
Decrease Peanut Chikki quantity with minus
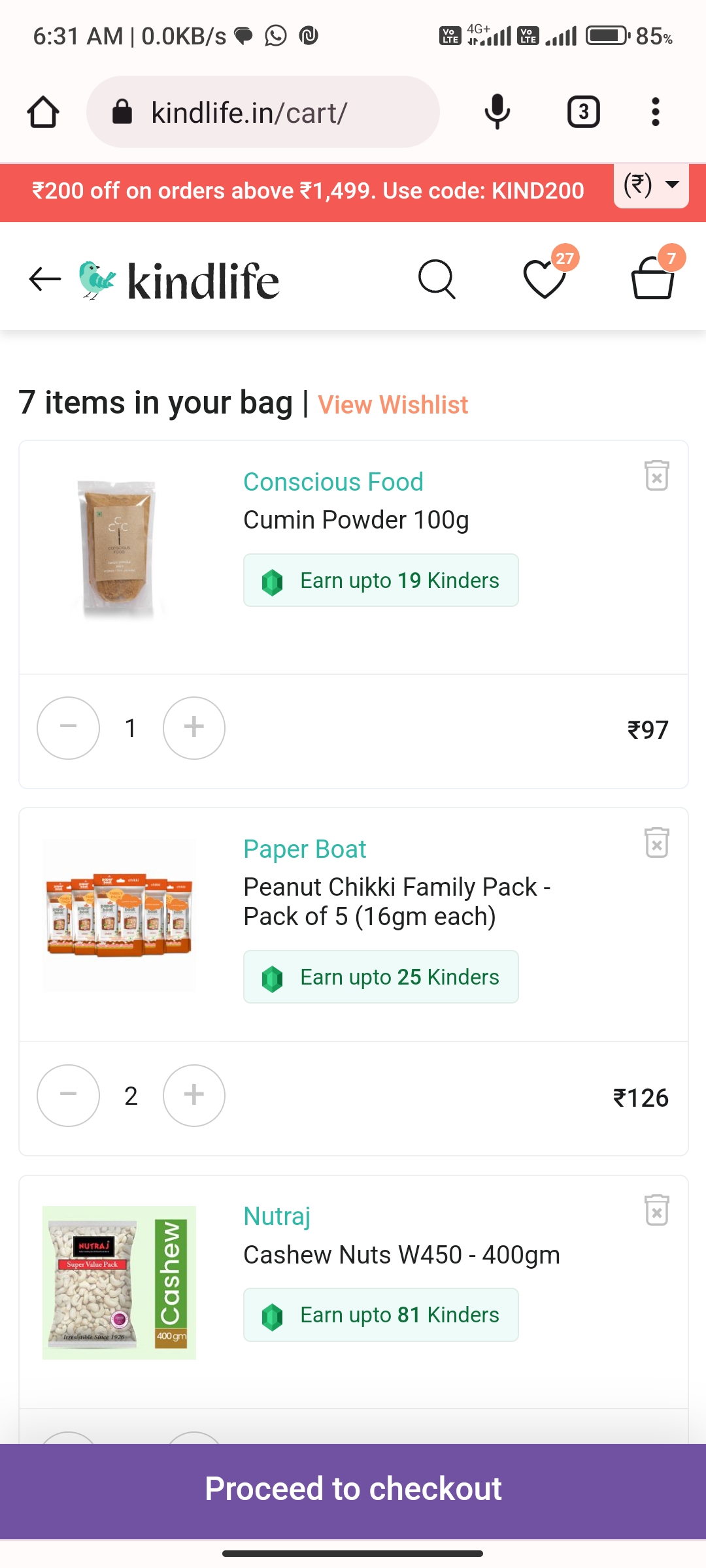coord(69,1096)
